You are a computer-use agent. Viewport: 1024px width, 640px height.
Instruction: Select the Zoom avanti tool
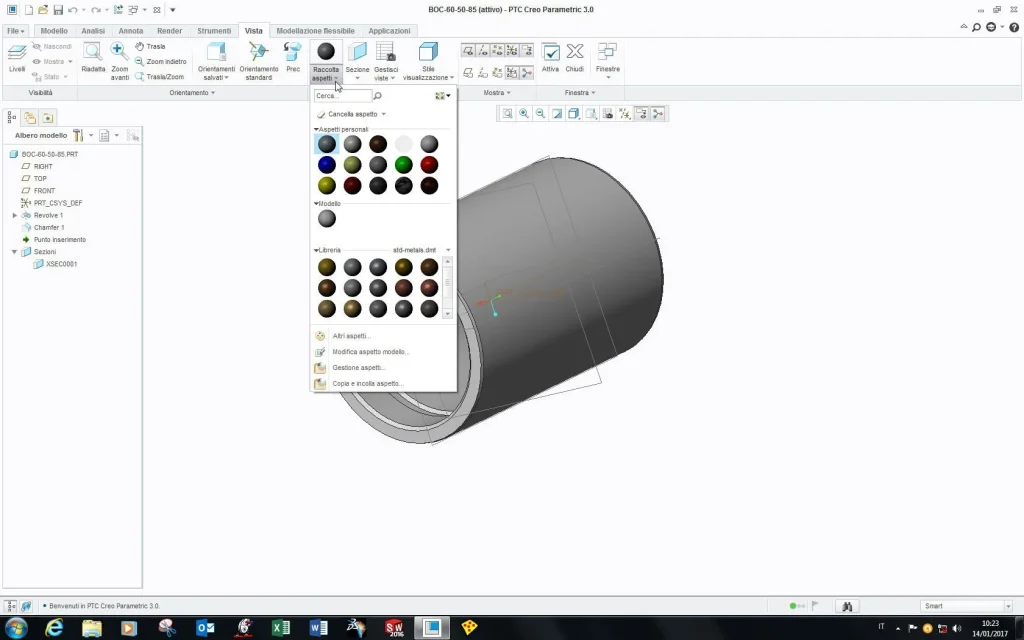pos(120,61)
